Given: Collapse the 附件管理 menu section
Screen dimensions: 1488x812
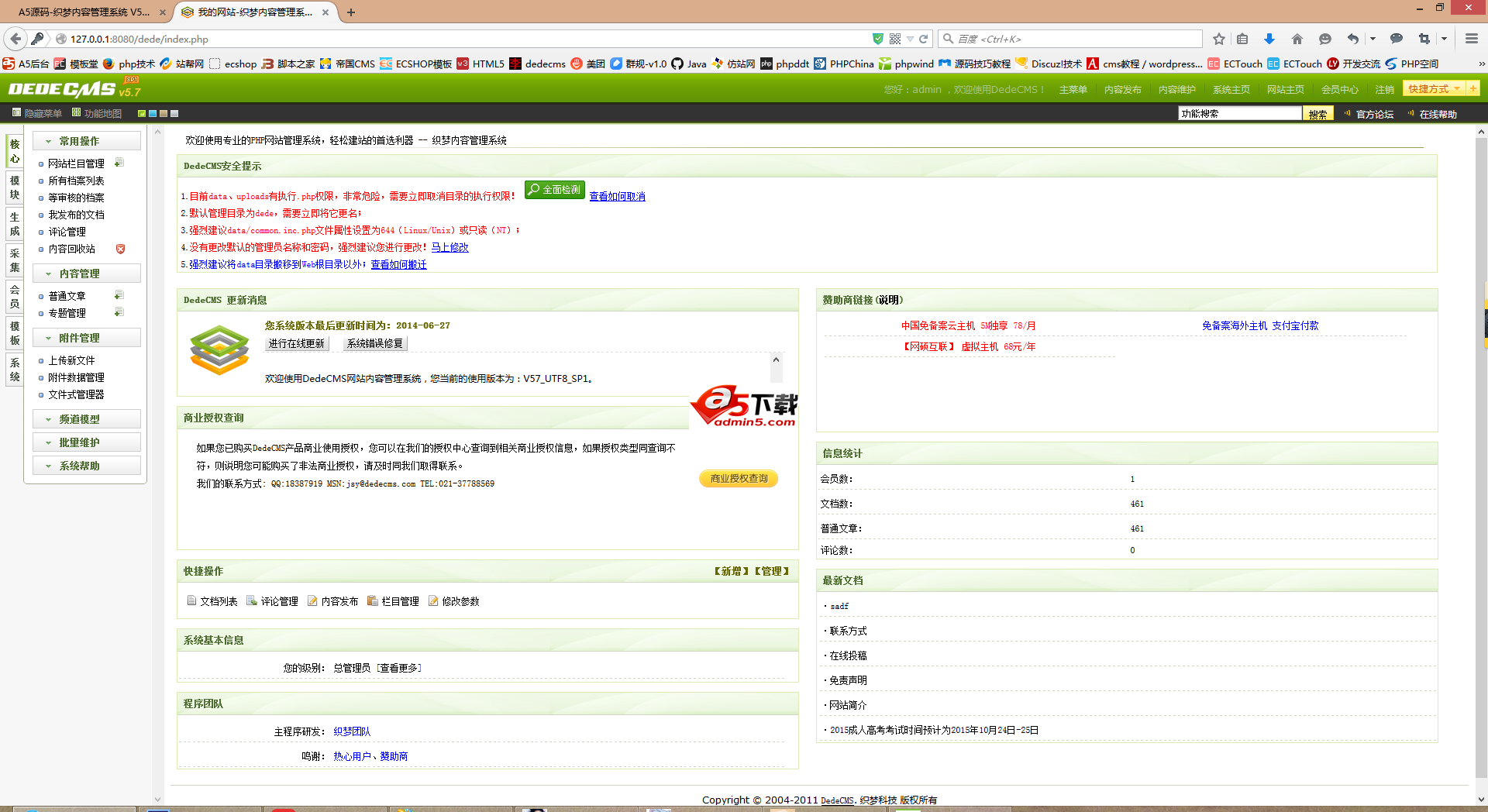Looking at the screenshot, I should coord(87,338).
